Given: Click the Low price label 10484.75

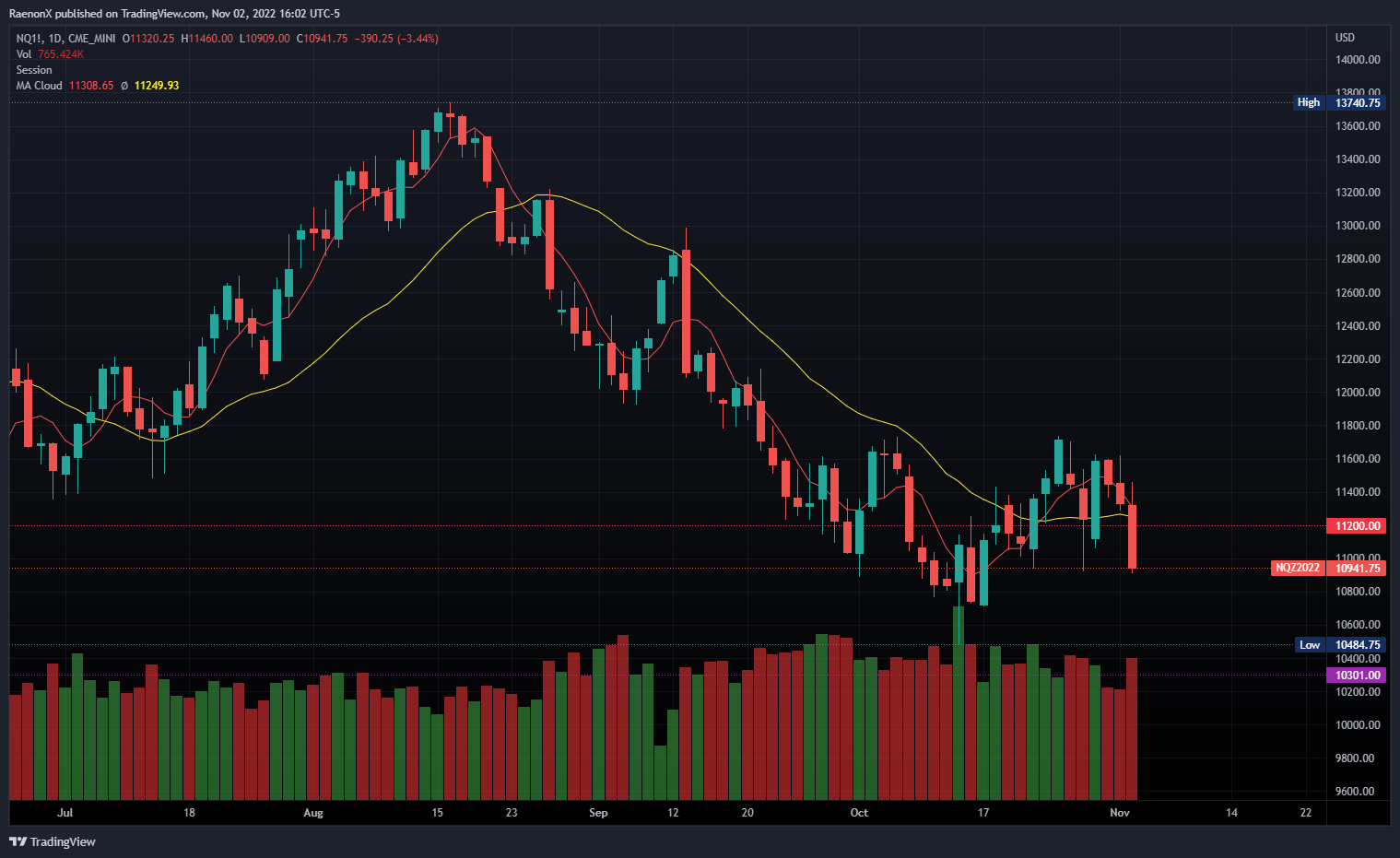Looking at the screenshot, I should pos(1358,644).
